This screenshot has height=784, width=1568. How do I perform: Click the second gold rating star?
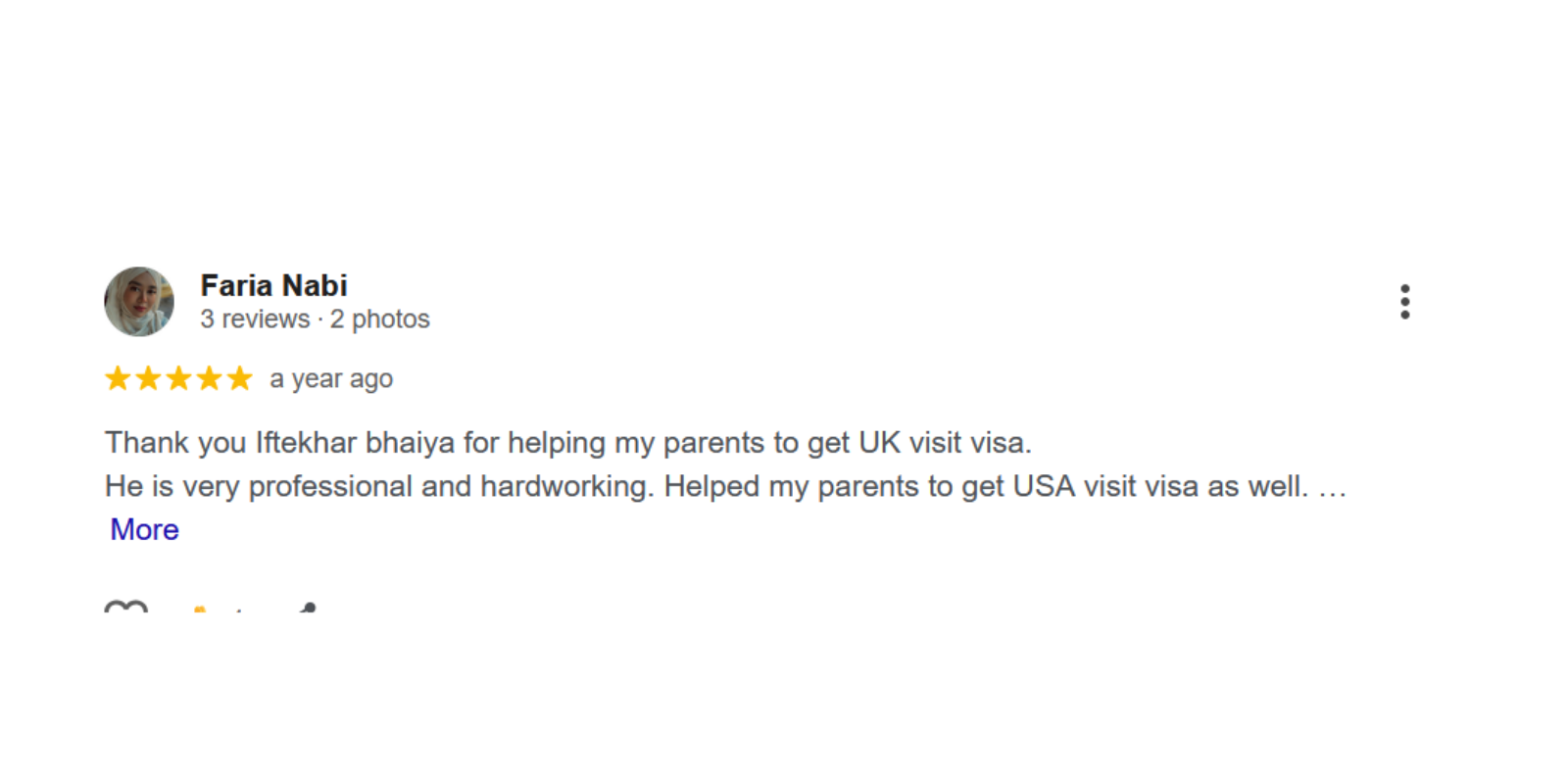coord(148,378)
